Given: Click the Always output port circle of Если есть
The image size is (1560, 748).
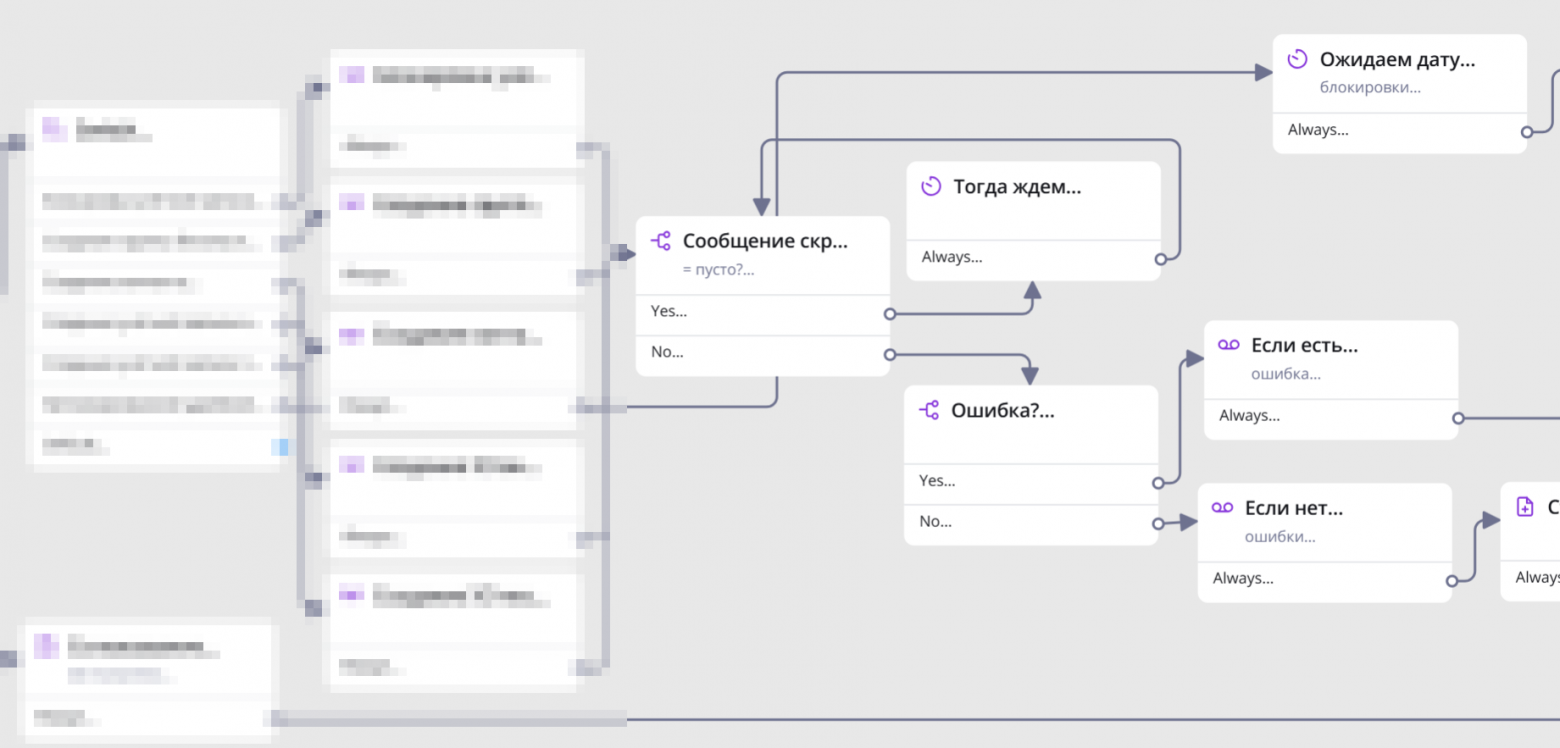Looking at the screenshot, I should (x=1458, y=418).
